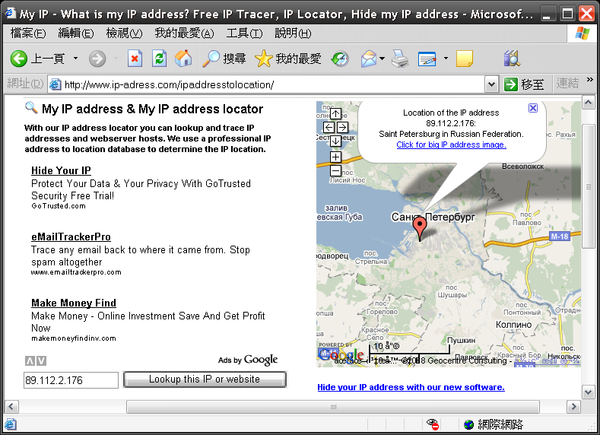Open 'Hide your IP address with our new software' link

pos(411,387)
